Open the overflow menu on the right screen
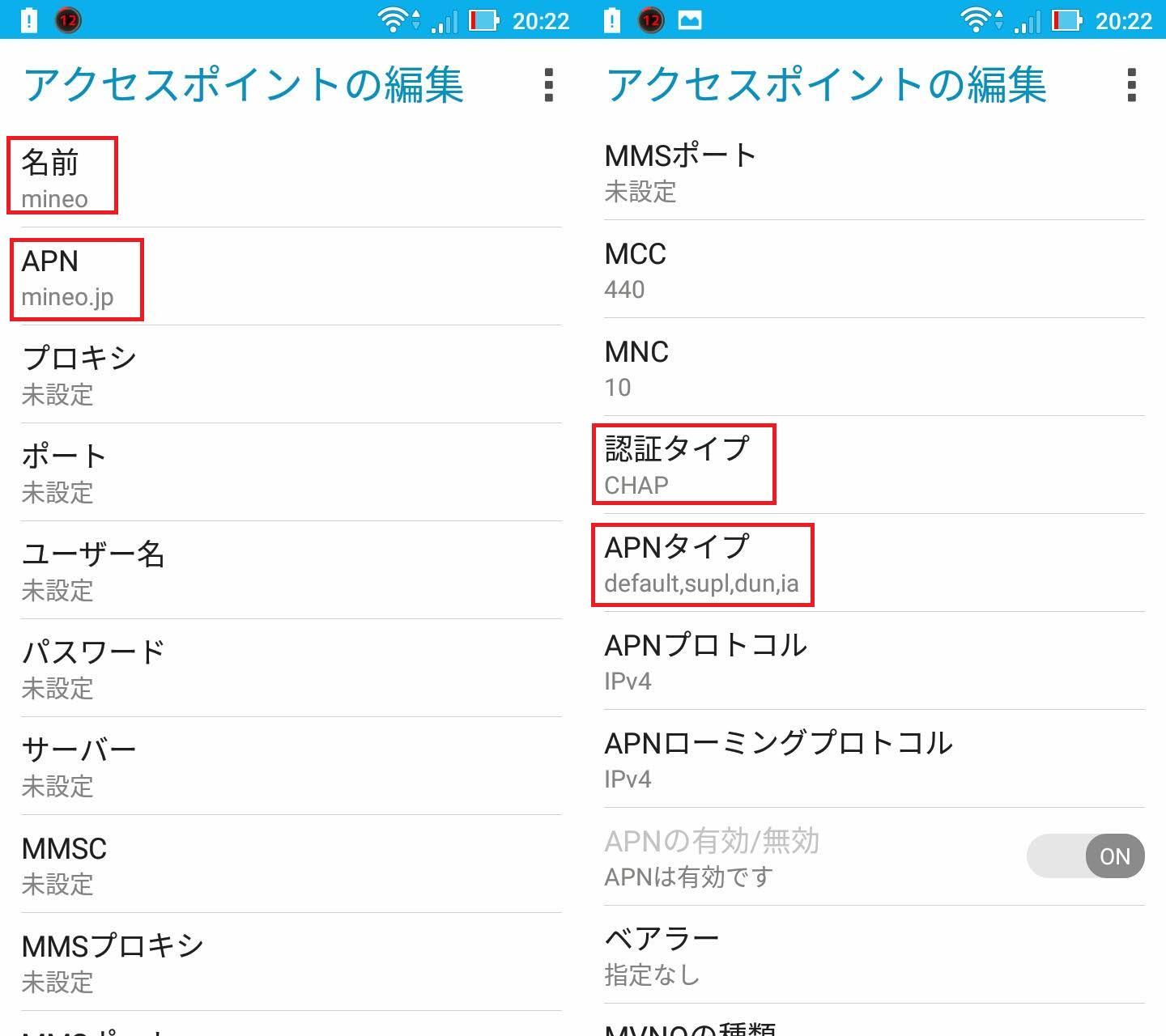This screenshot has height=1036, width=1166. coord(1132,85)
